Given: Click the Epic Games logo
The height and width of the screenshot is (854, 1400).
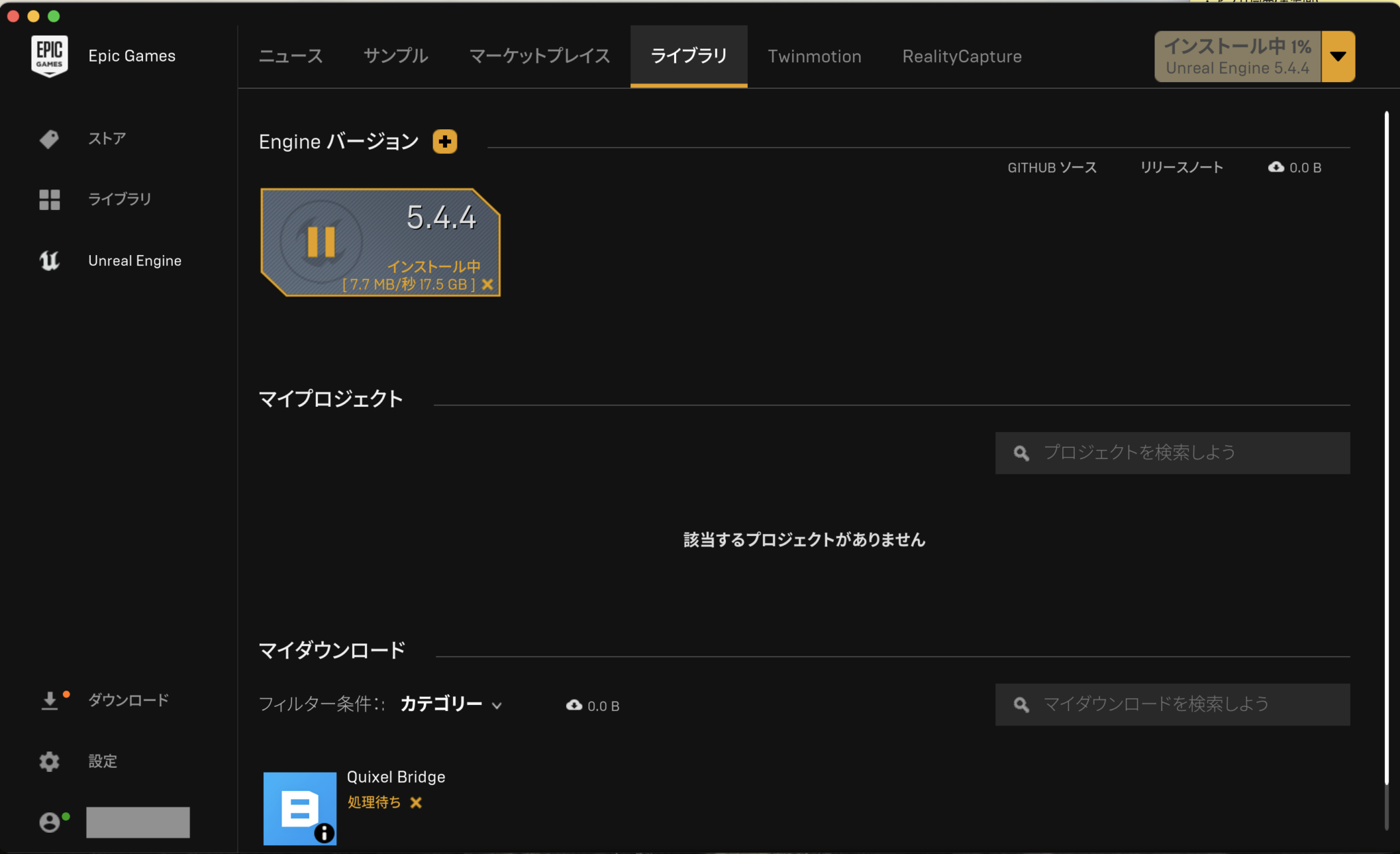Looking at the screenshot, I should 49,55.
